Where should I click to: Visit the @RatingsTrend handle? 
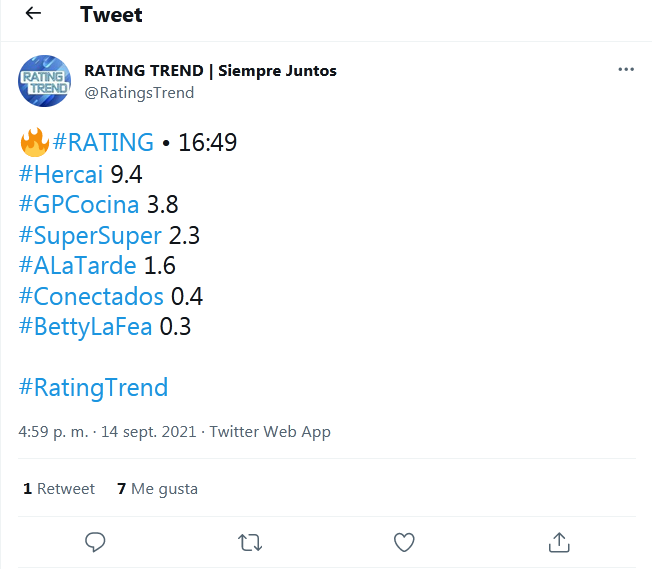(139, 93)
